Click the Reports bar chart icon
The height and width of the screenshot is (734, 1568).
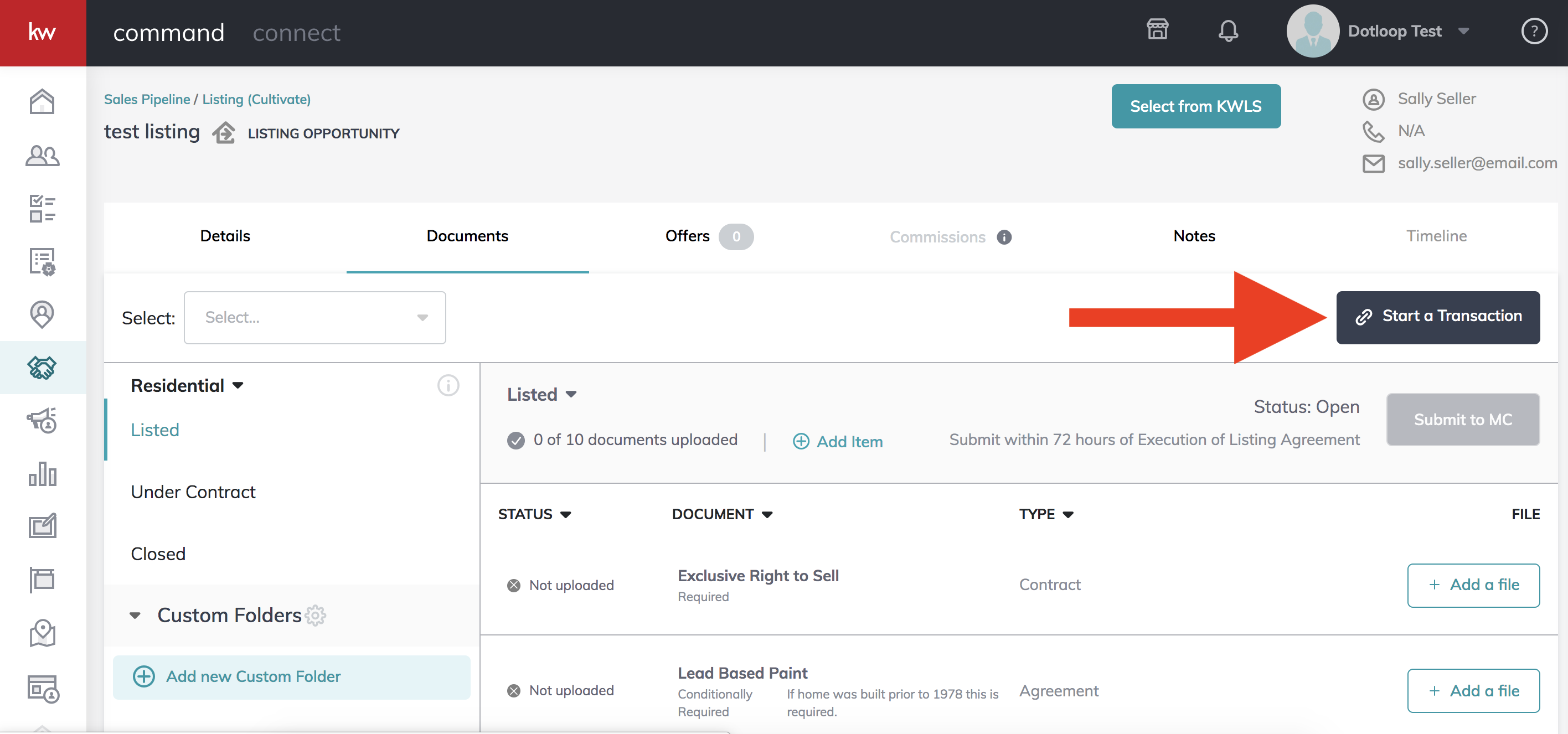tap(42, 475)
